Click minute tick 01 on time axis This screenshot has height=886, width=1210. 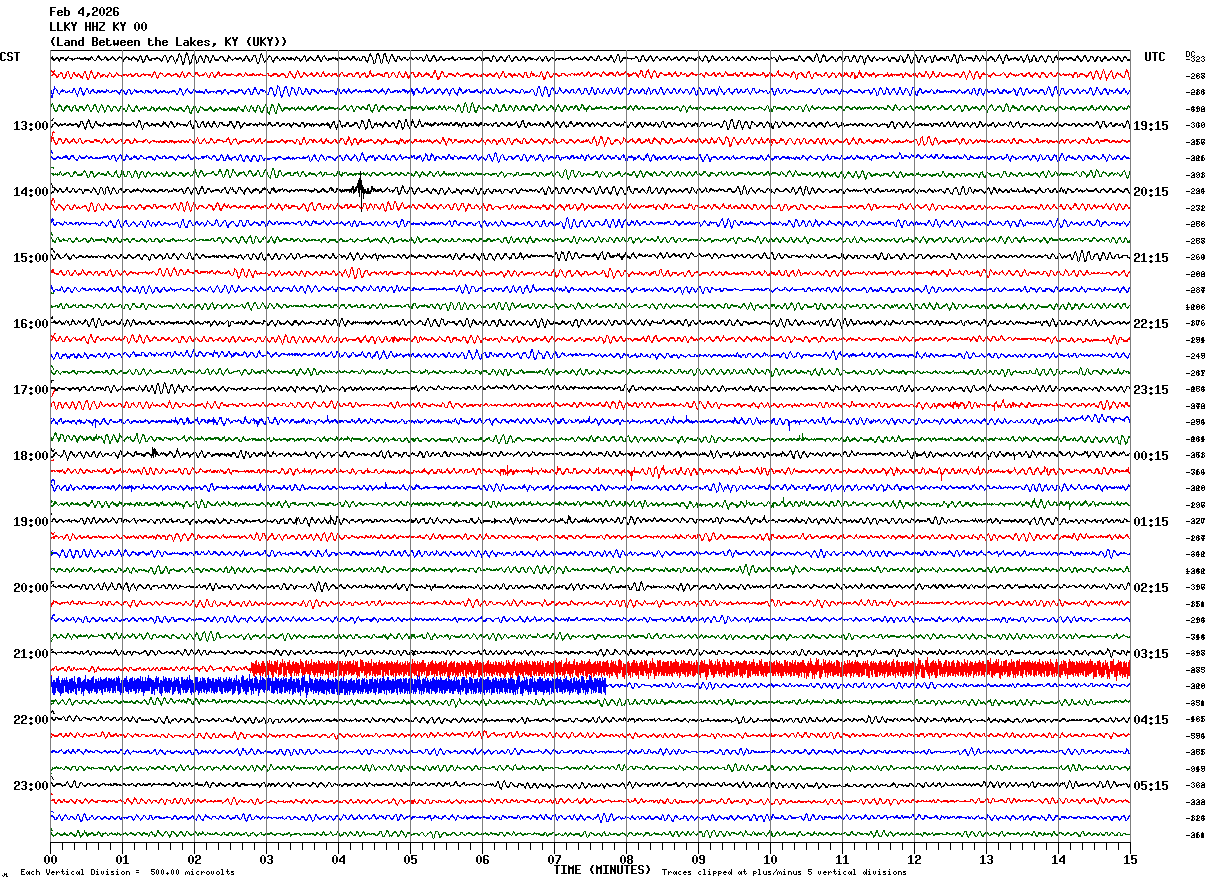click(x=122, y=859)
